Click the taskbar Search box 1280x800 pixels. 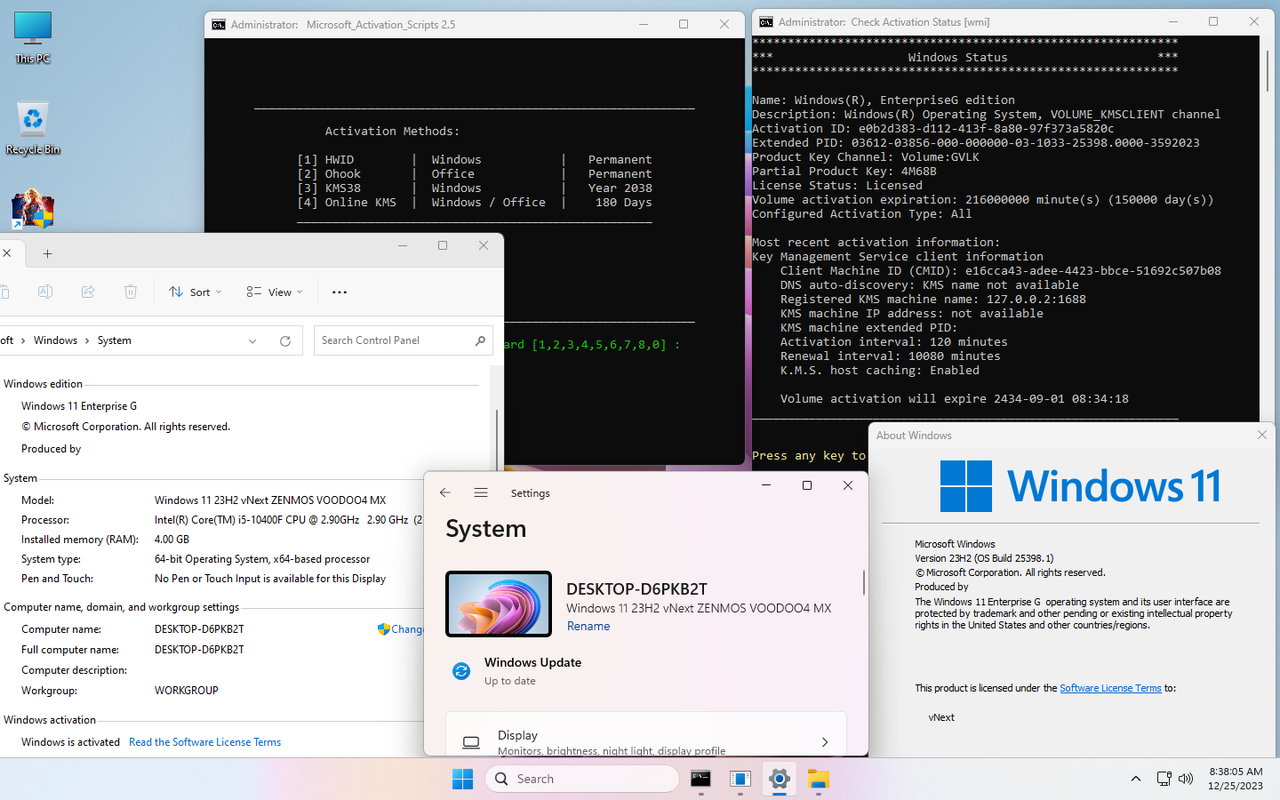[x=582, y=779]
